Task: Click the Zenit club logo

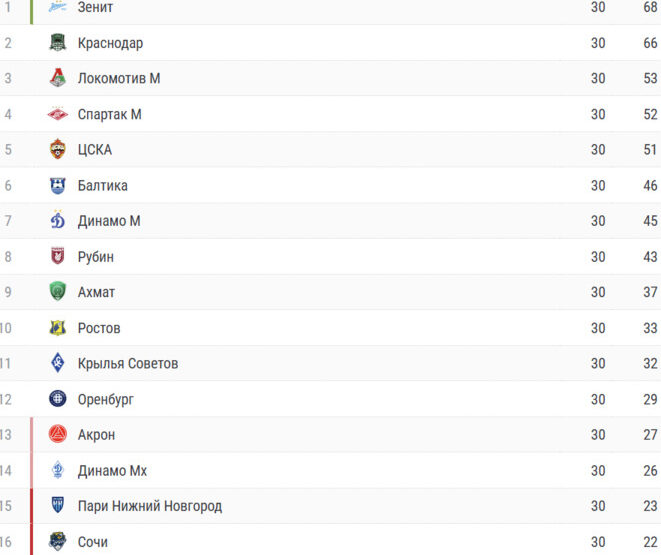Action: pos(58,7)
